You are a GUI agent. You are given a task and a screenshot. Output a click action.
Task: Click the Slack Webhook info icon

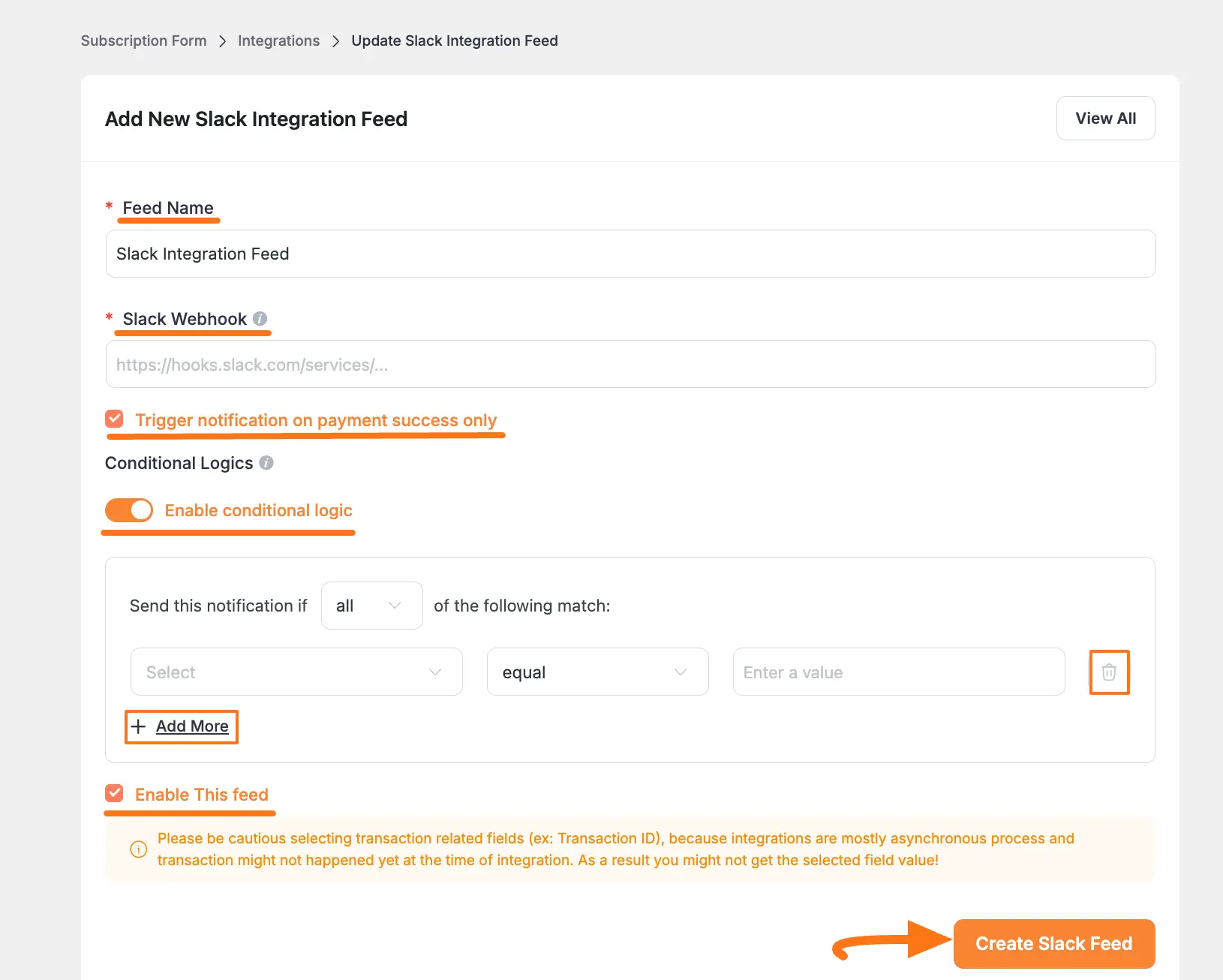pos(260,319)
